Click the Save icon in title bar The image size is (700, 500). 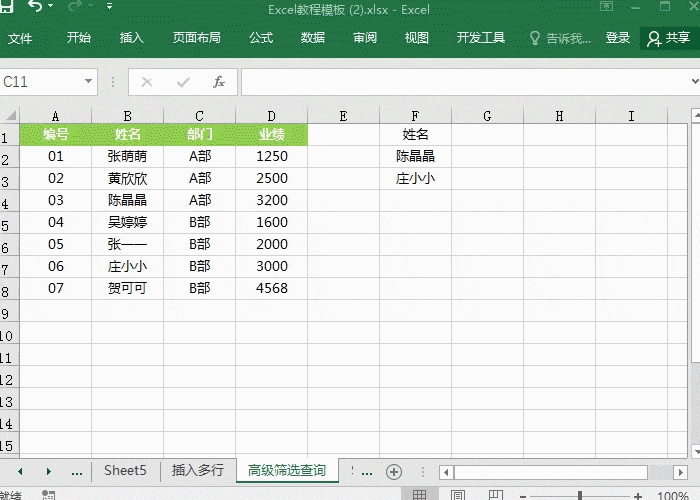point(6,6)
